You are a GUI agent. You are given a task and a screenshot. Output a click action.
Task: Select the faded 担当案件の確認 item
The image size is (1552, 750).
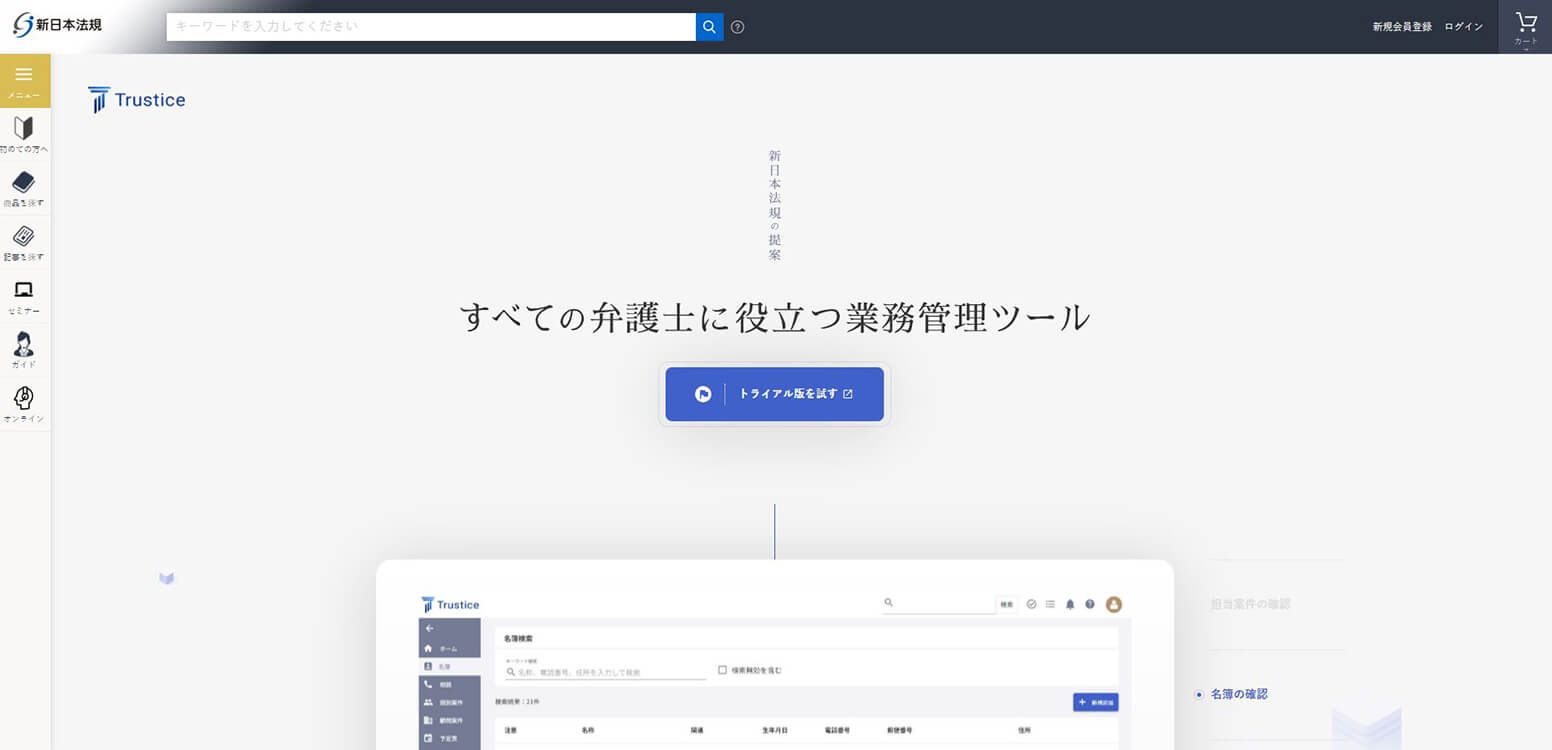tap(1250, 604)
